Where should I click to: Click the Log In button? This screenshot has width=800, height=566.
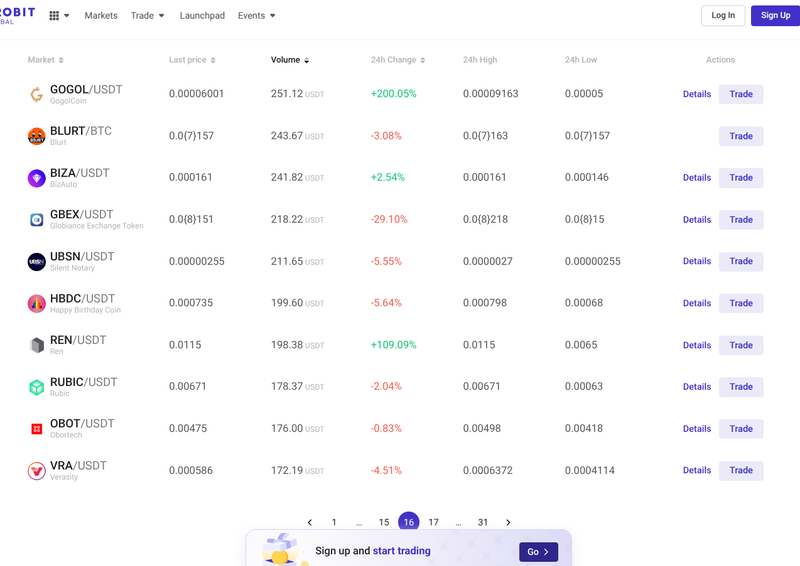pos(722,15)
